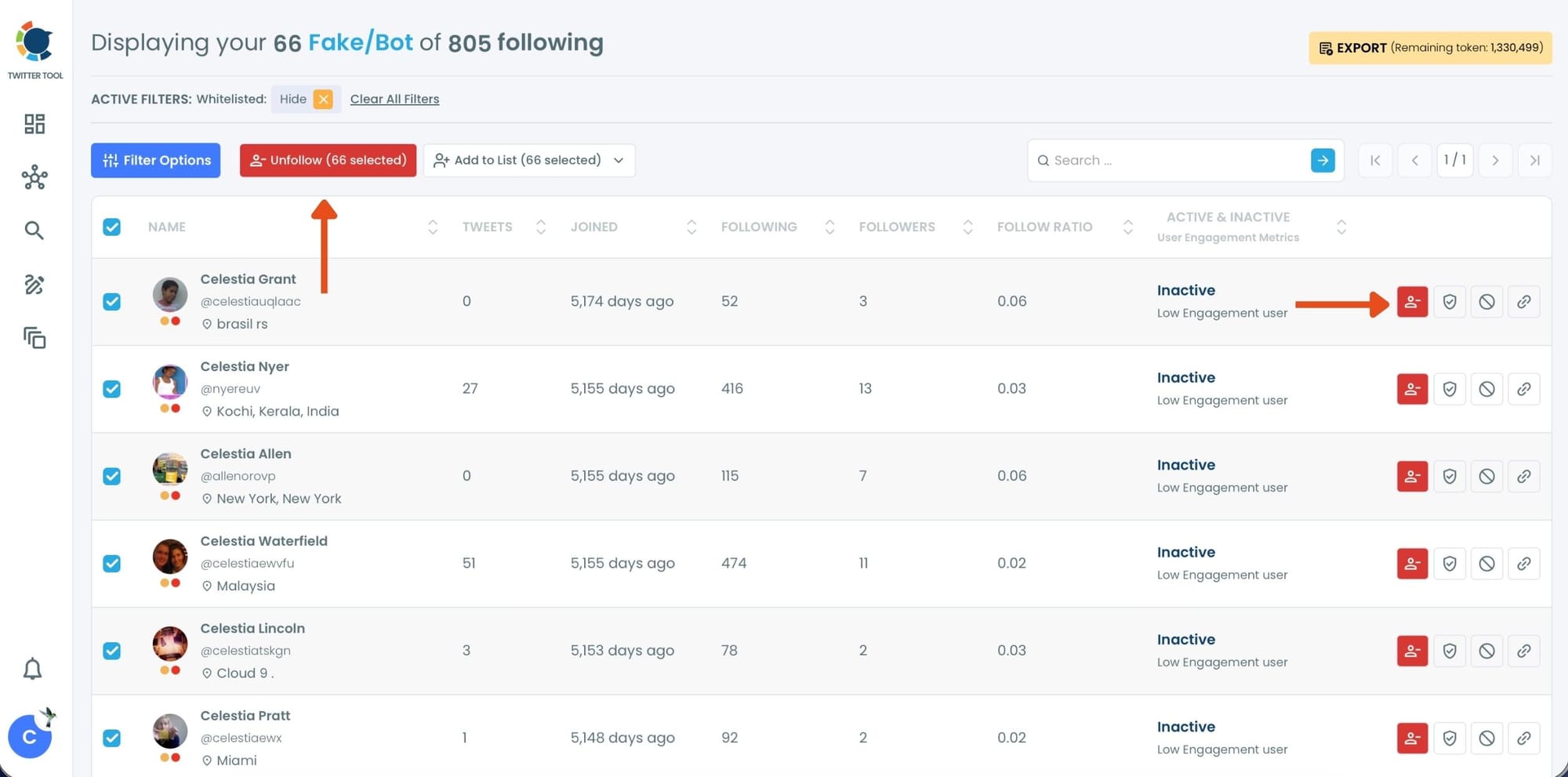Untick the checkbox for Celestia Pratt
Image resolution: width=1568 pixels, height=777 pixels.
tap(112, 738)
